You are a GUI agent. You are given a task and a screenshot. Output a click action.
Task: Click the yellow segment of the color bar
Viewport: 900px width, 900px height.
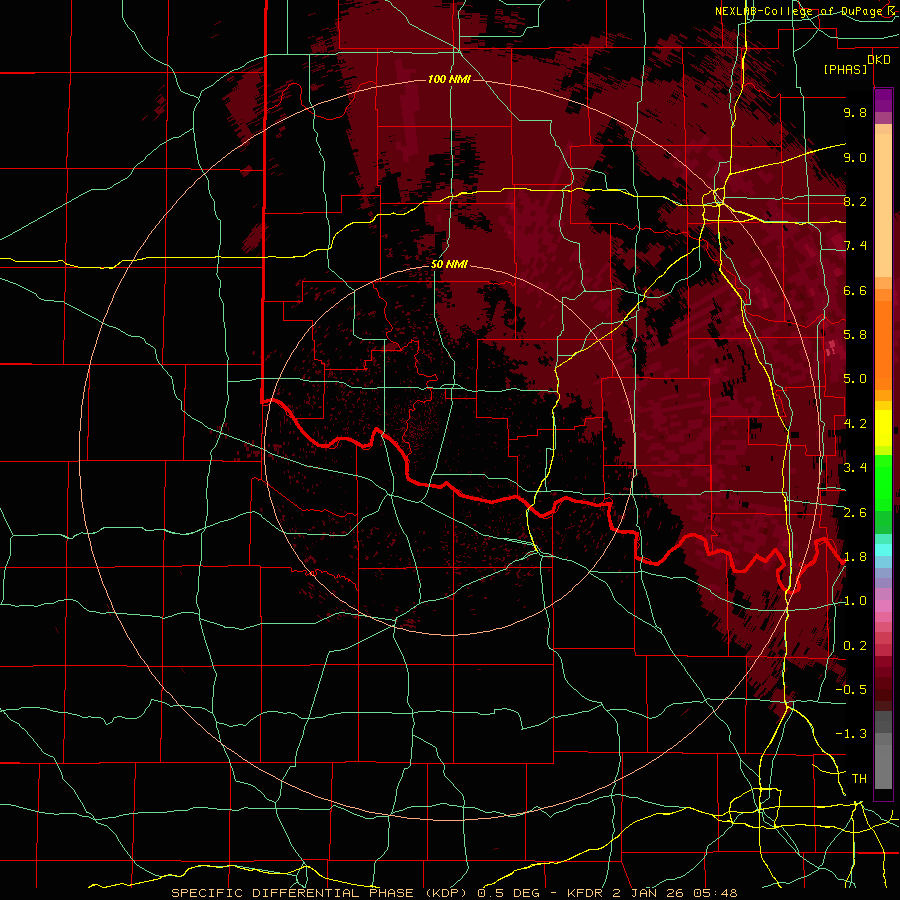(x=883, y=428)
